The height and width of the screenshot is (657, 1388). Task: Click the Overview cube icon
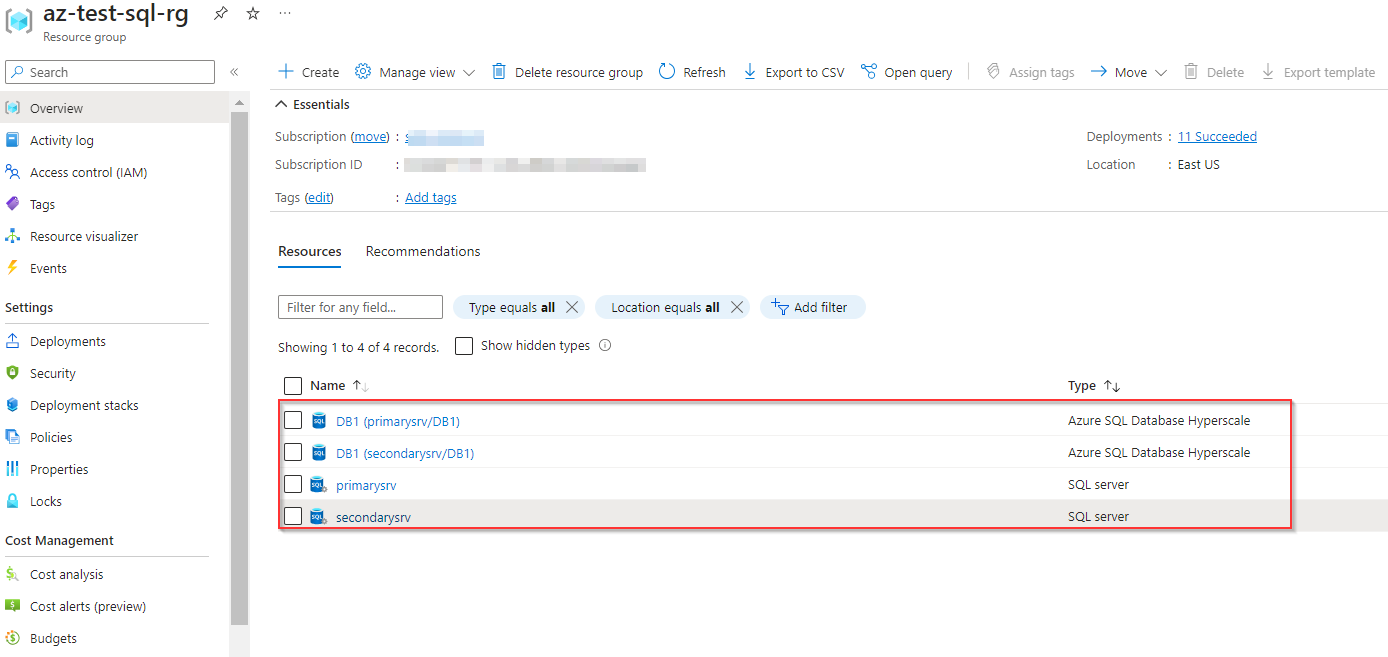coord(13,108)
